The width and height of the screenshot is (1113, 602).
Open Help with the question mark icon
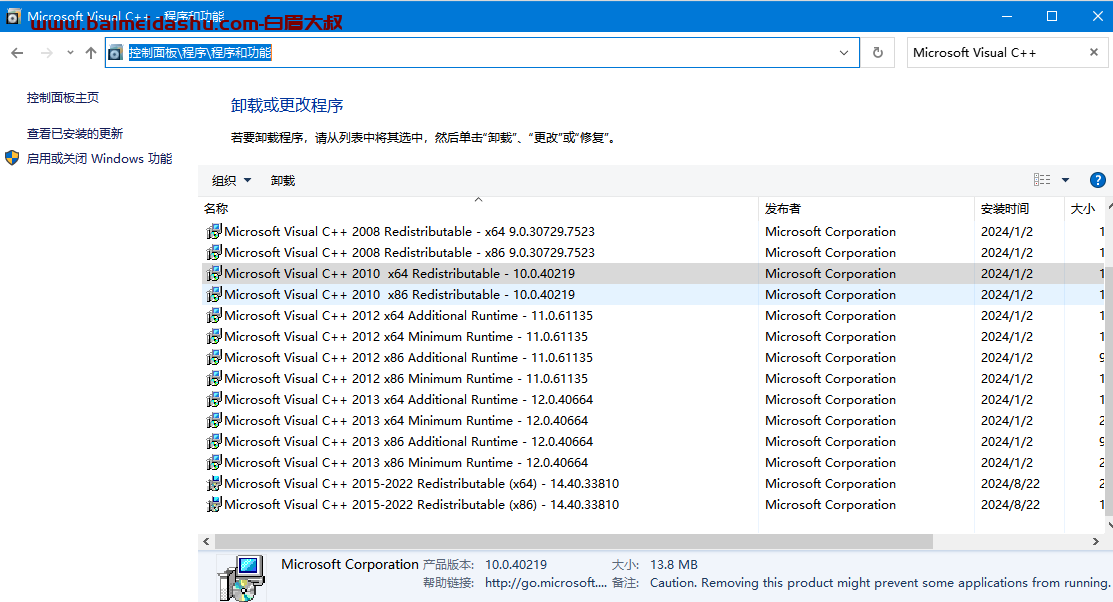[1097, 180]
